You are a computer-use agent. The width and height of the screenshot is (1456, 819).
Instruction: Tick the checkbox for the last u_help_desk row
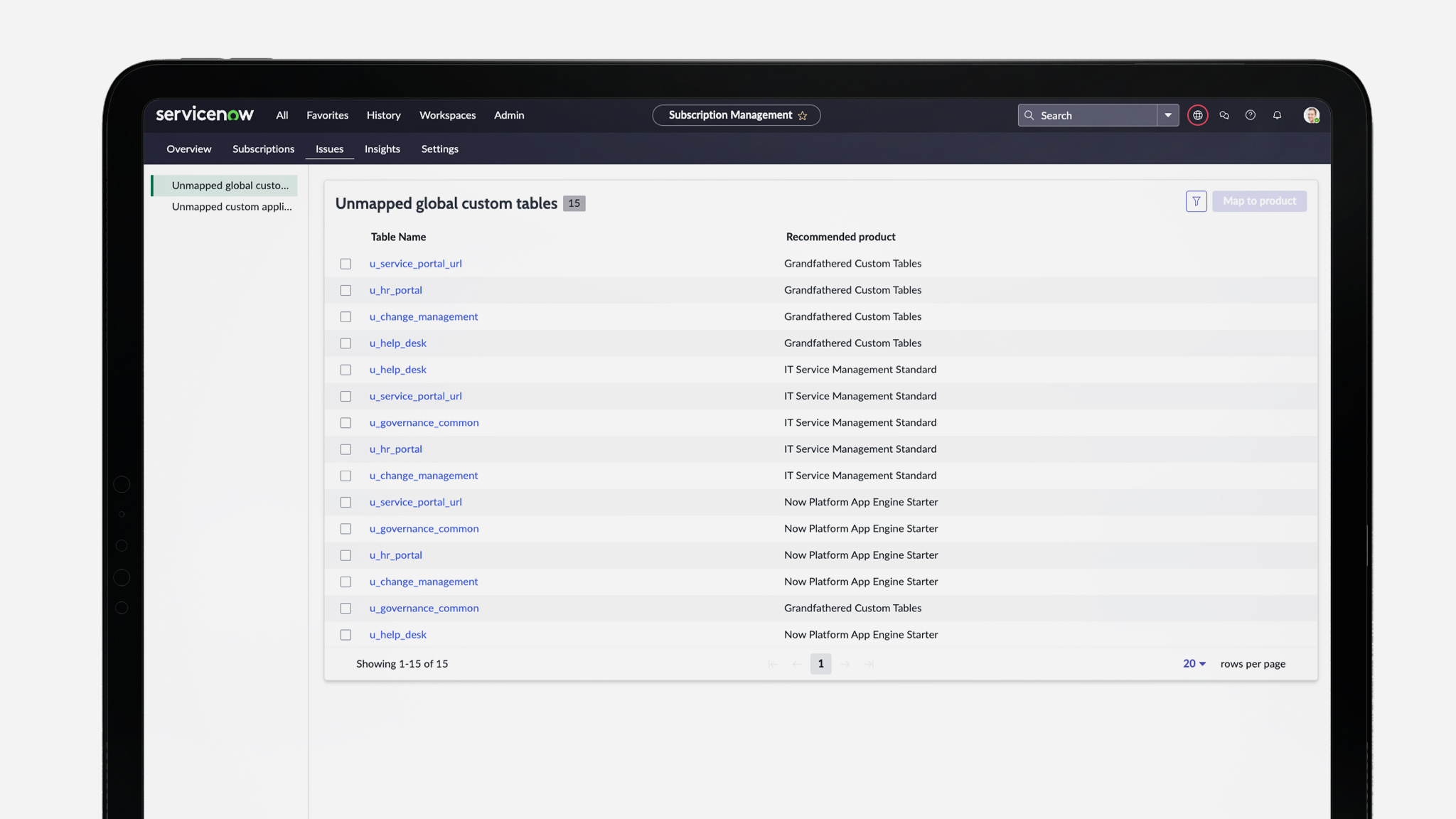pos(346,635)
